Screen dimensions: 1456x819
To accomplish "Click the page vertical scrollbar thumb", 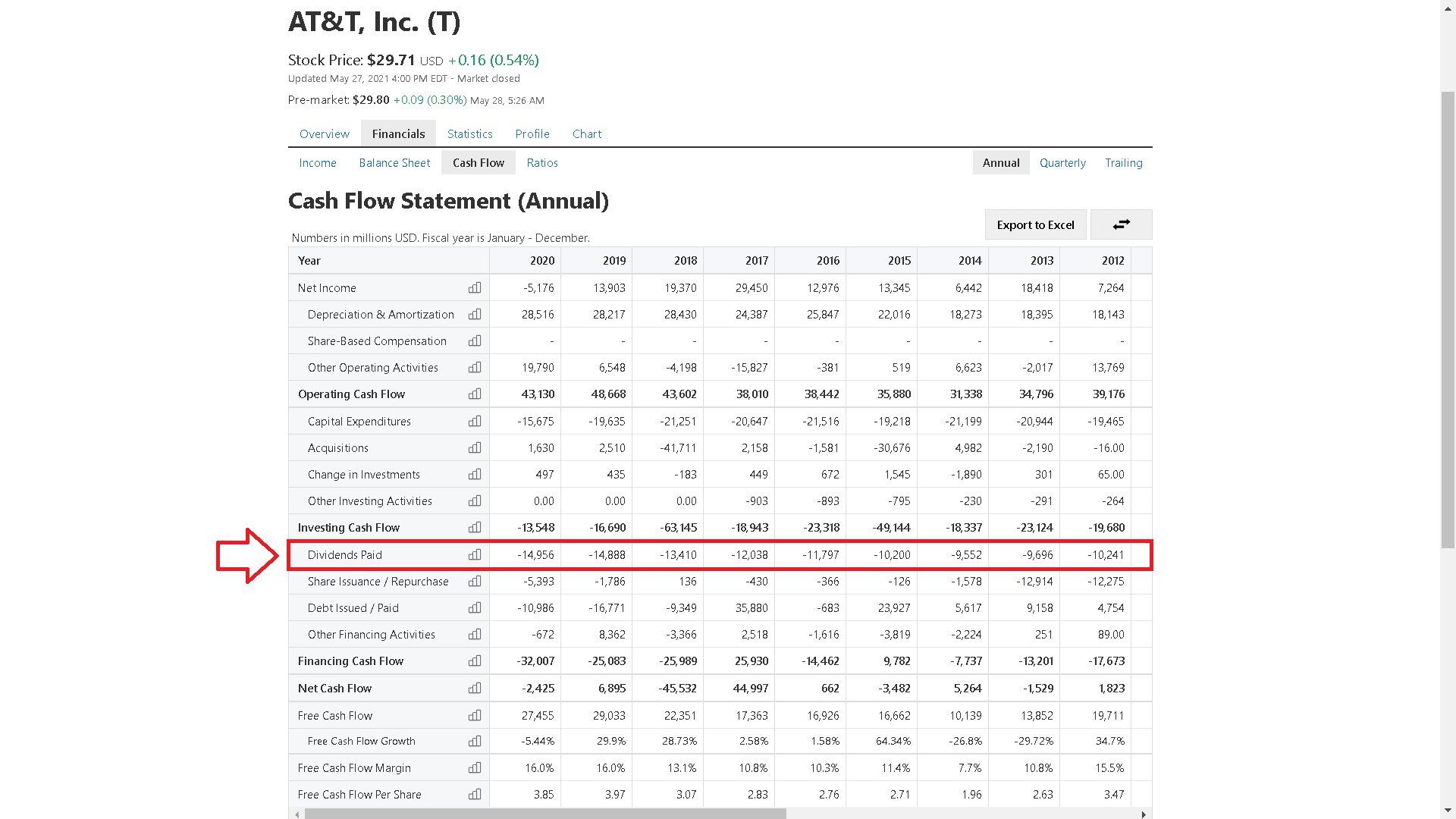I will tap(1448, 318).
